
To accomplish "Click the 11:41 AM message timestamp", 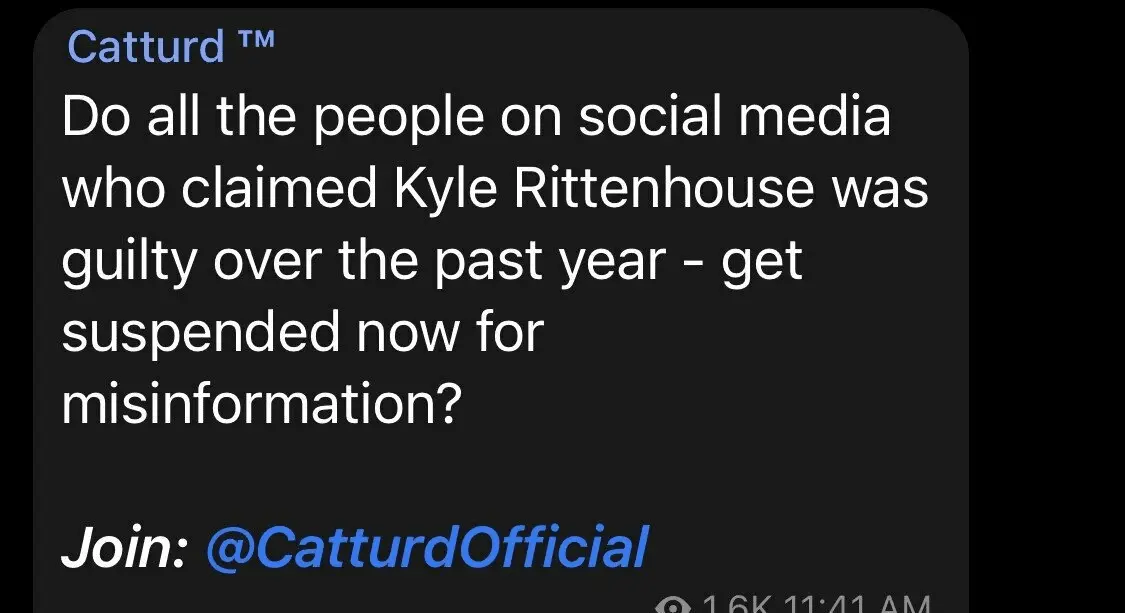I will (x=860, y=605).
